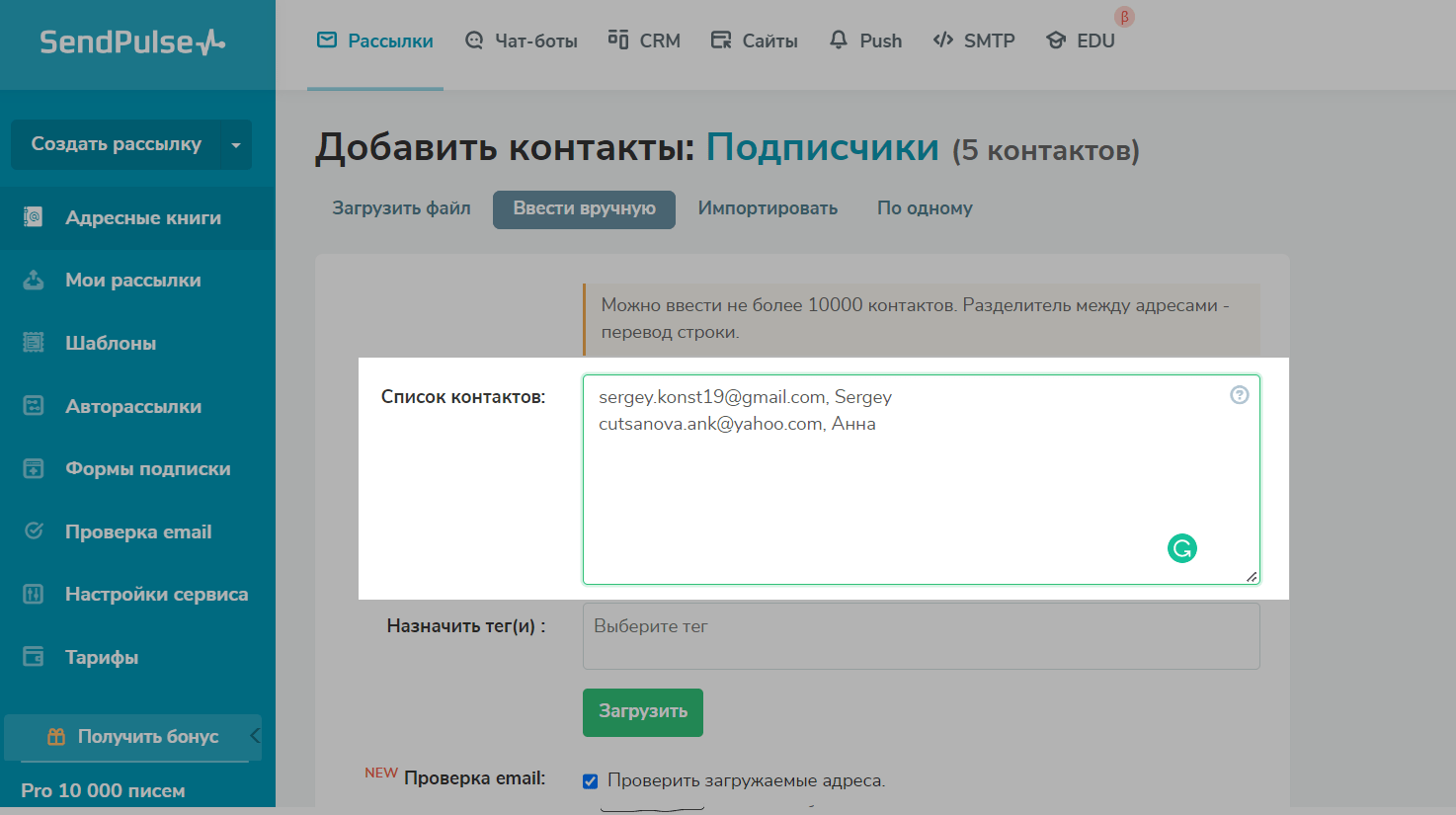Open Address books via sidebar icon
1456x815 pixels.
point(34,217)
